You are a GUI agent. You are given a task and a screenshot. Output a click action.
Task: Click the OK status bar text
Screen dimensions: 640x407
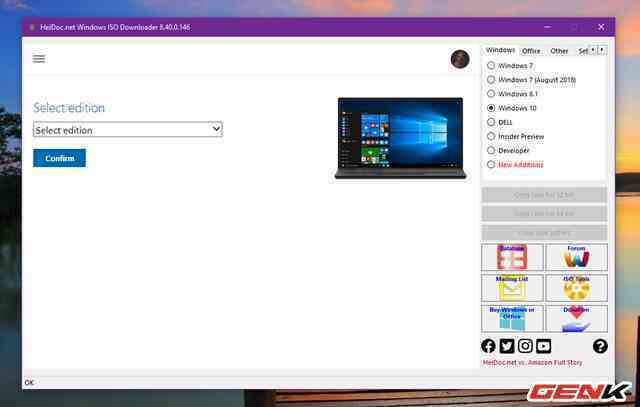coord(29,383)
